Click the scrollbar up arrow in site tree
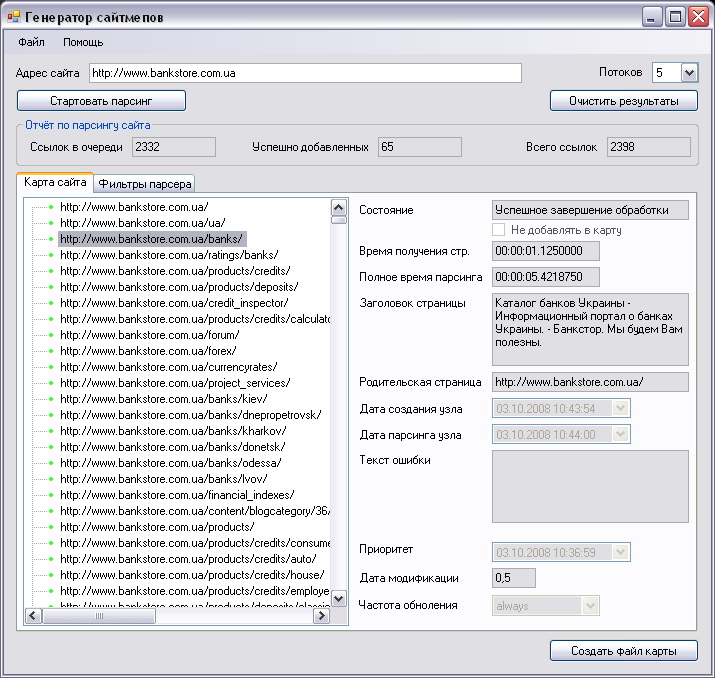Image resolution: width=715 pixels, height=678 pixels. [x=338, y=208]
